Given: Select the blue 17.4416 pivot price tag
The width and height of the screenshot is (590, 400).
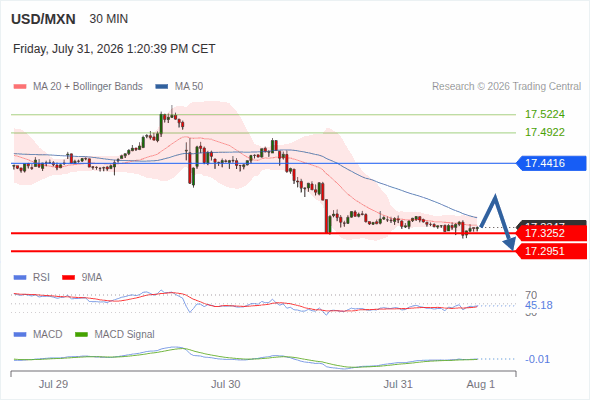Looking at the screenshot, I should 551,163.
